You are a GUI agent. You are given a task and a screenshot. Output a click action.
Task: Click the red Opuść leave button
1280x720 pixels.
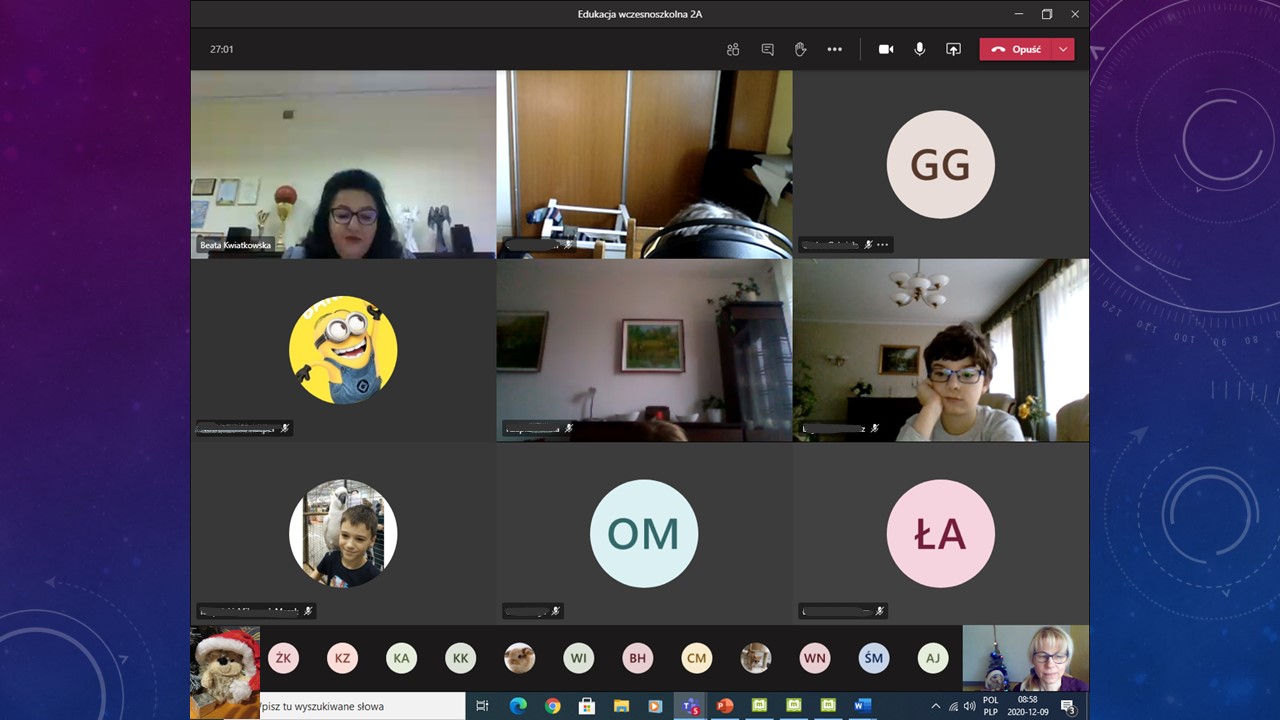[x=1016, y=49]
